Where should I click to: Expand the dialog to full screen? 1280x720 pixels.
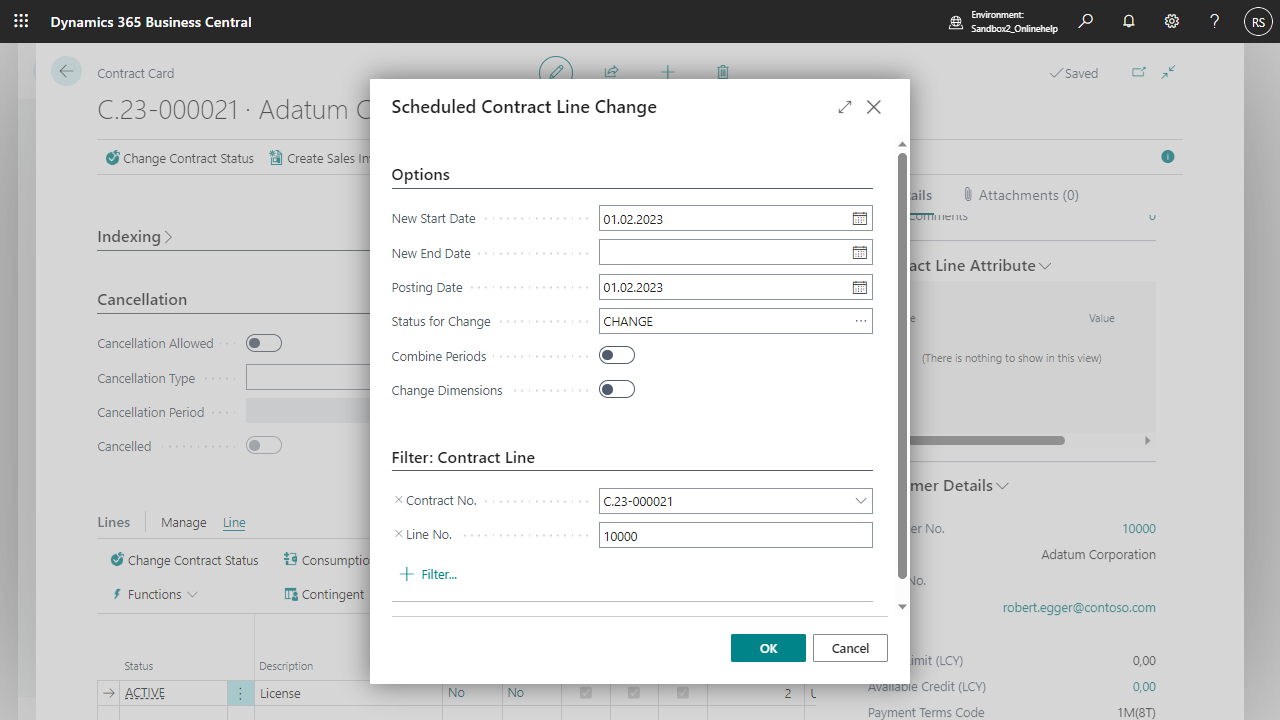pos(845,107)
